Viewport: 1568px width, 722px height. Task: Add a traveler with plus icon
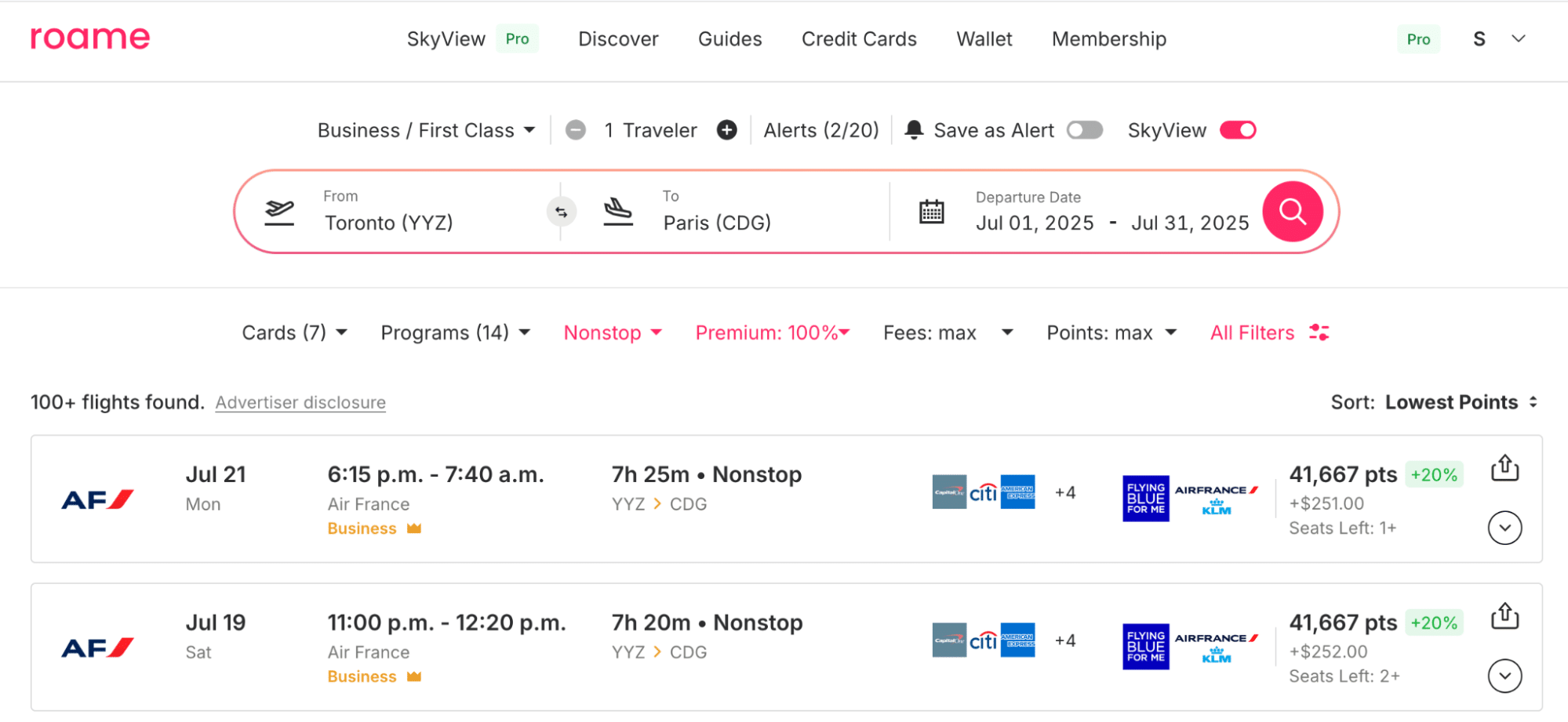coord(726,130)
